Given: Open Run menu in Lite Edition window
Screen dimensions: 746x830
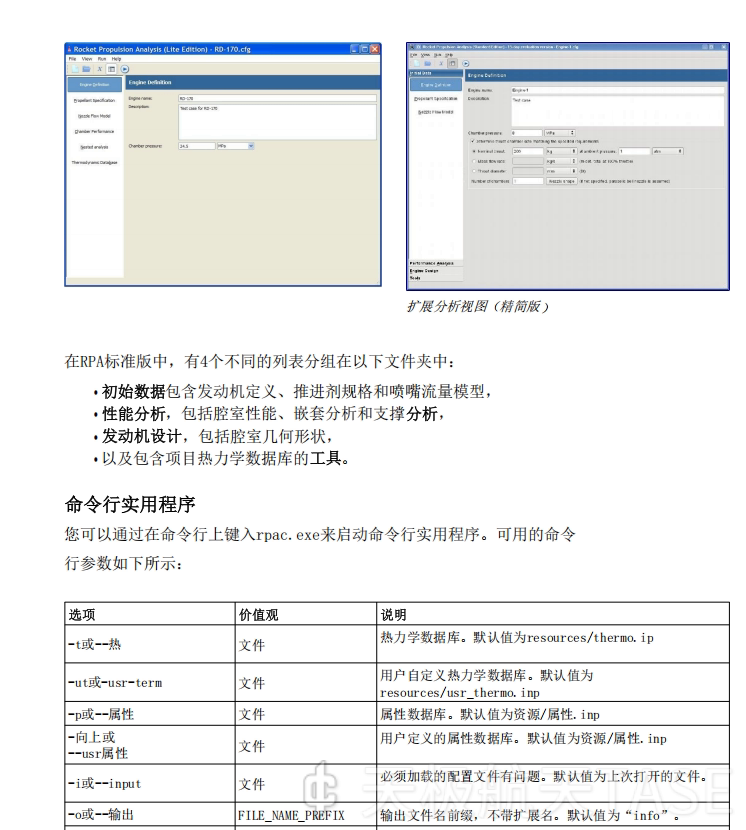Looking at the screenshot, I should [102, 59].
